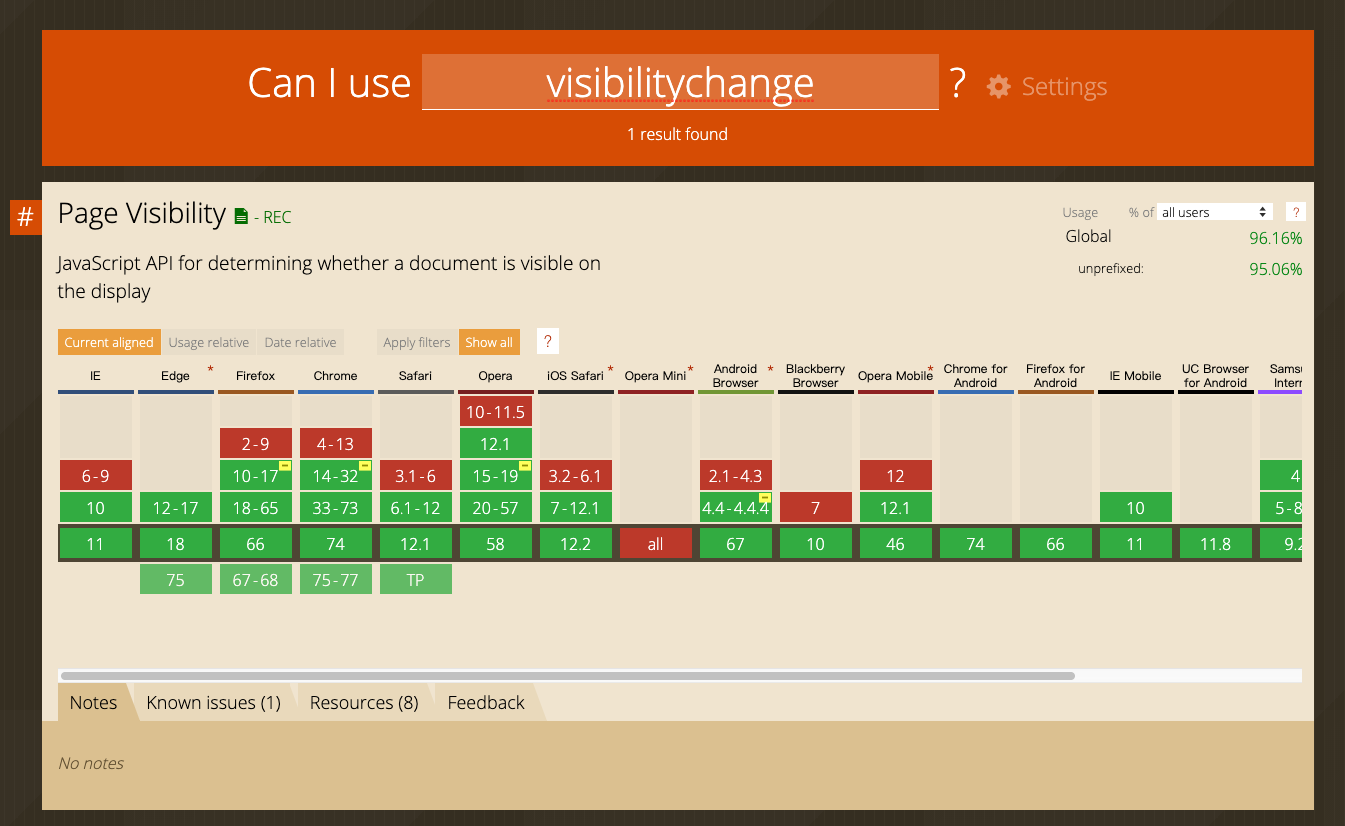This screenshot has height=826, width=1345.
Task: Switch to Usage relative view
Action: pos(209,342)
